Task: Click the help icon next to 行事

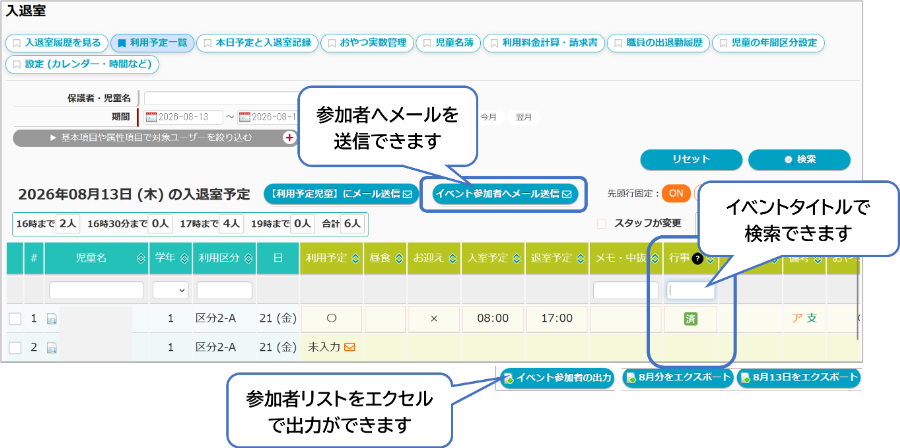Action: [698, 259]
